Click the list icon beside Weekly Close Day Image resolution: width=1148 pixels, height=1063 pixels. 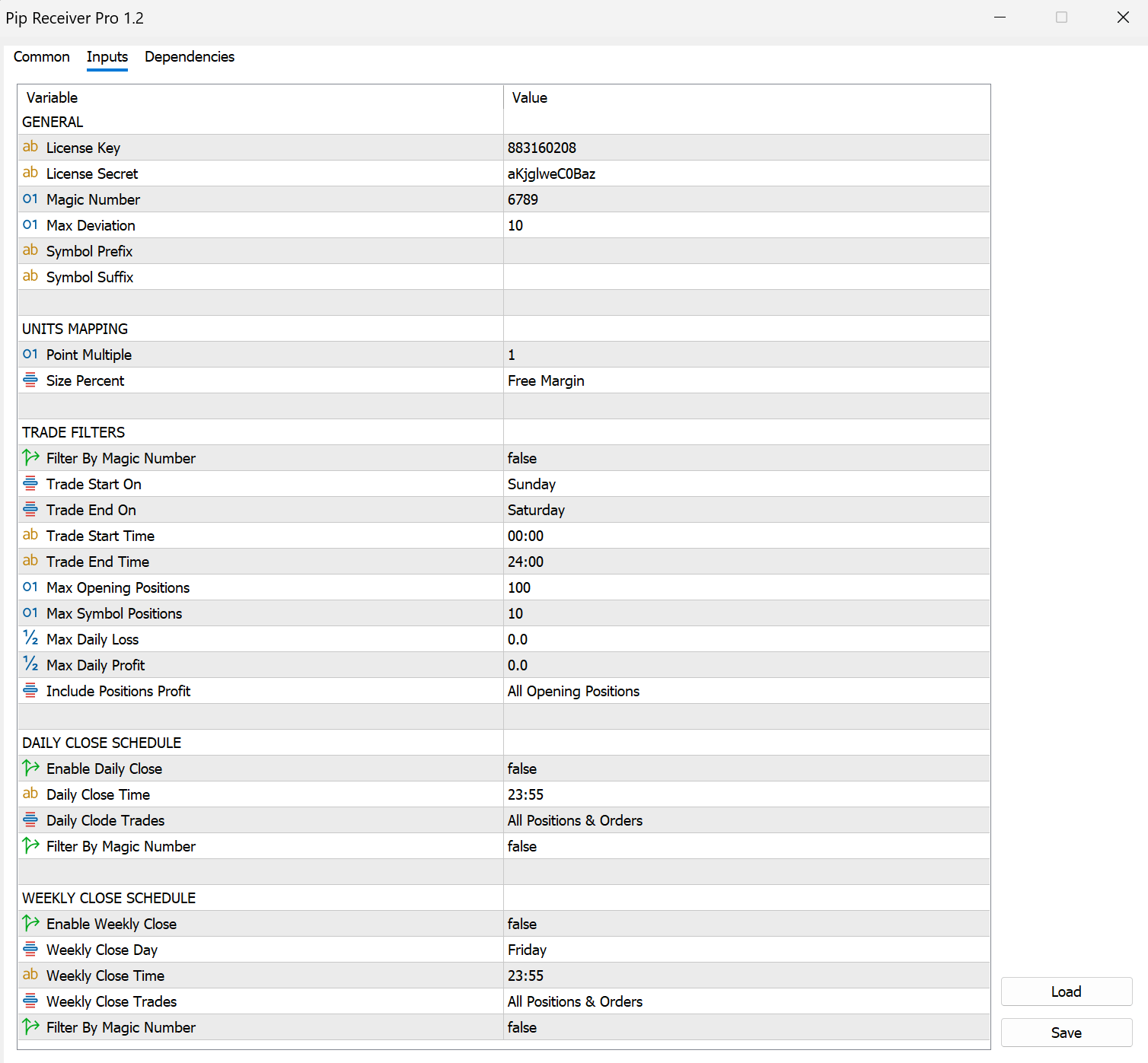click(30, 950)
